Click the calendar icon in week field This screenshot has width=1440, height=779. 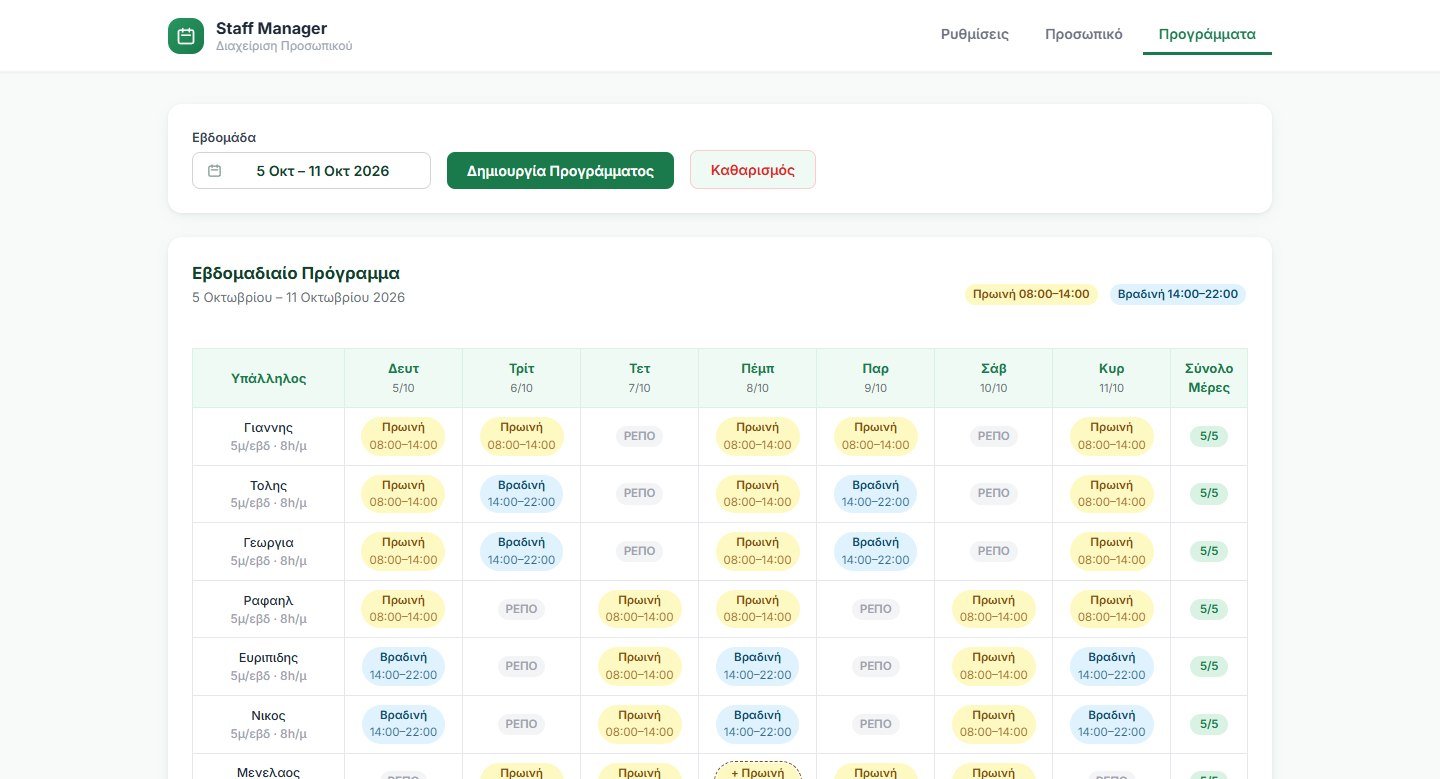(x=214, y=171)
